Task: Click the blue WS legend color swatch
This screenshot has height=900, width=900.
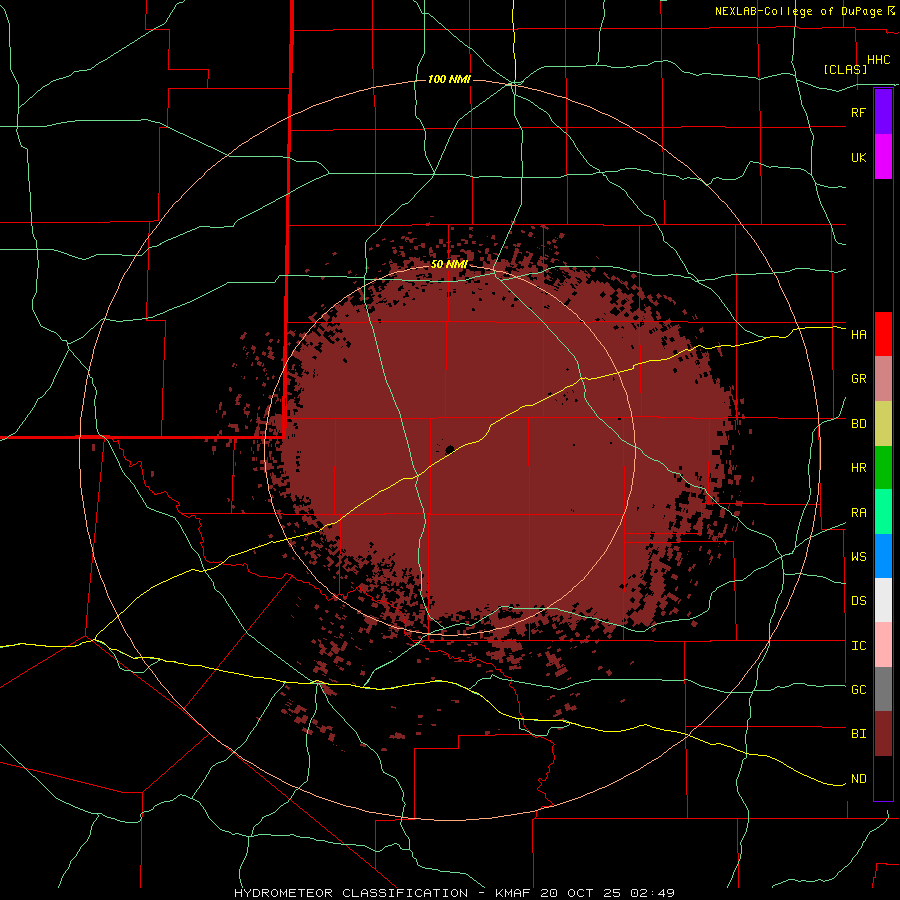Action: [883, 556]
